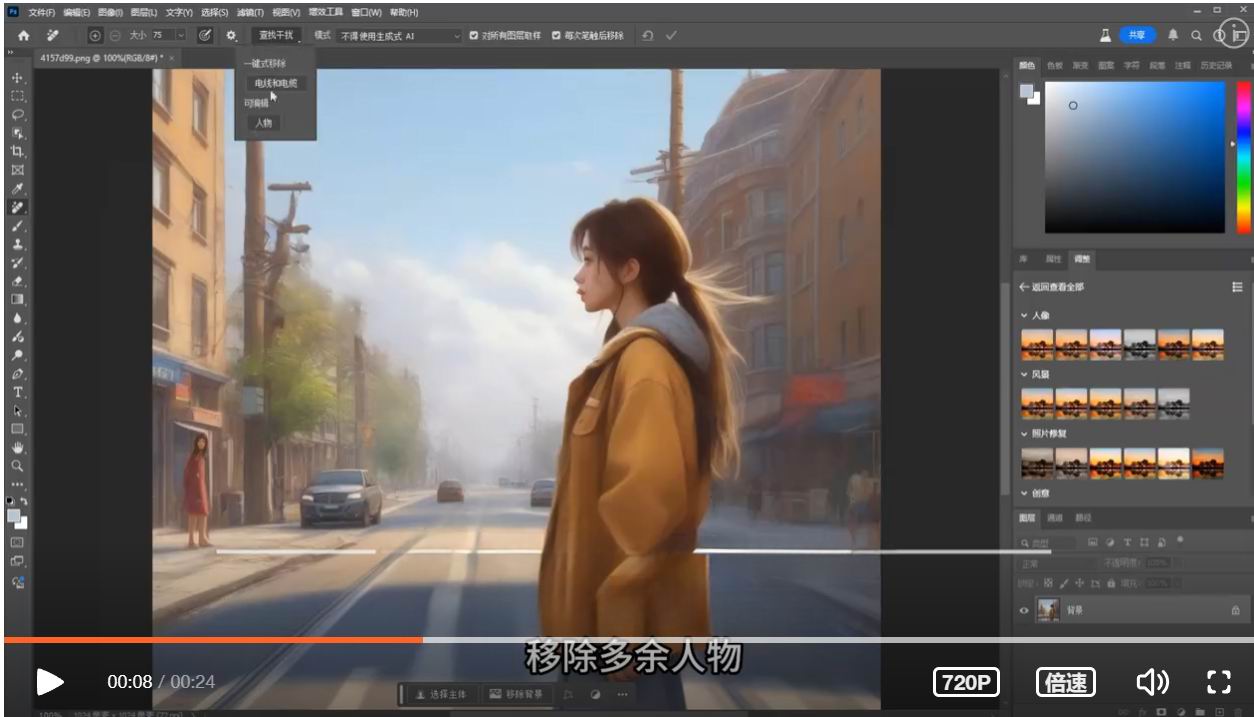Switch to the 历史记录 tab
This screenshot has height=717, width=1254.
point(1216,65)
